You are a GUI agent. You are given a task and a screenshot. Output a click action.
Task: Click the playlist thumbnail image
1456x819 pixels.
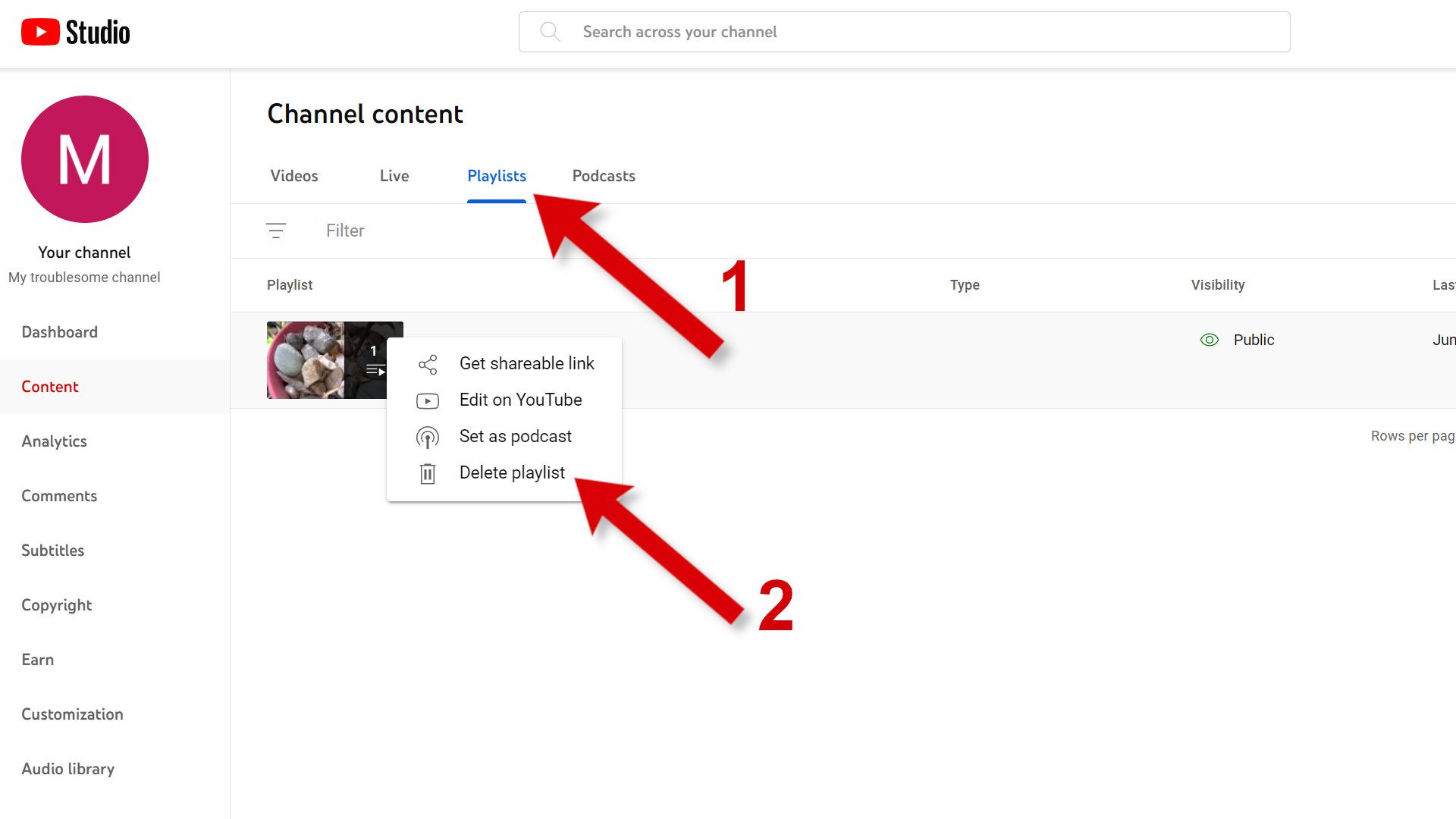pyautogui.click(x=335, y=360)
